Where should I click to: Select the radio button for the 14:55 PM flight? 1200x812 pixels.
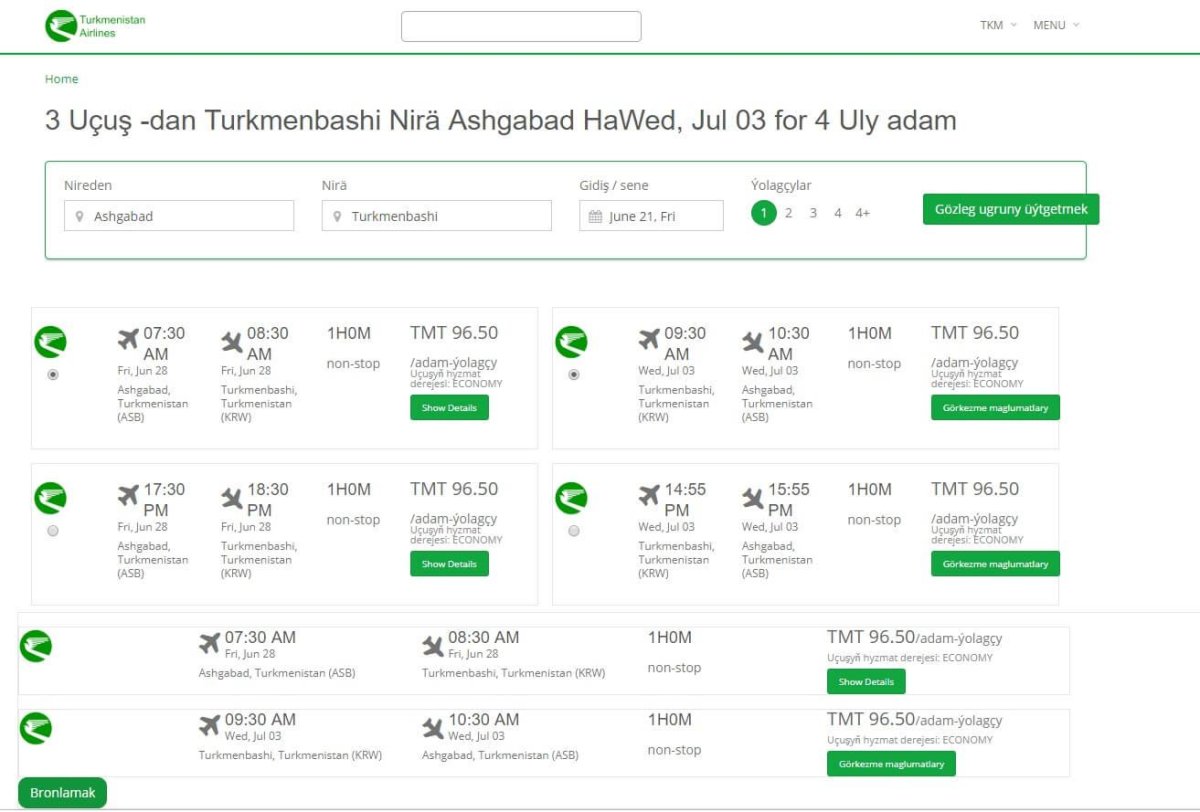coord(573,531)
